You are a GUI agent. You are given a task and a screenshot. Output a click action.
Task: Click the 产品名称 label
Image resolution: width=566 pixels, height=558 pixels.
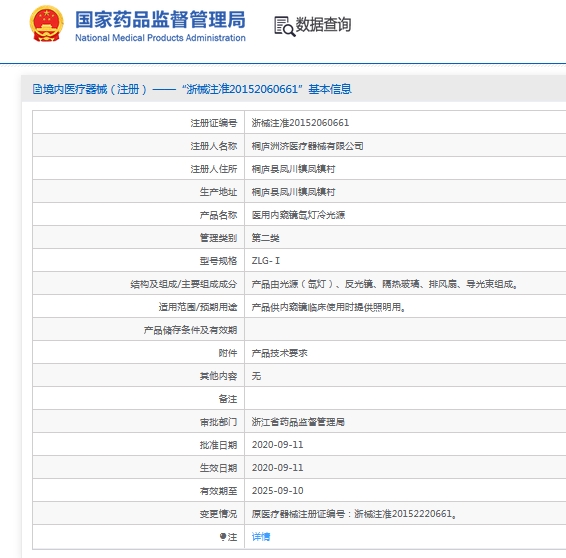point(218,215)
